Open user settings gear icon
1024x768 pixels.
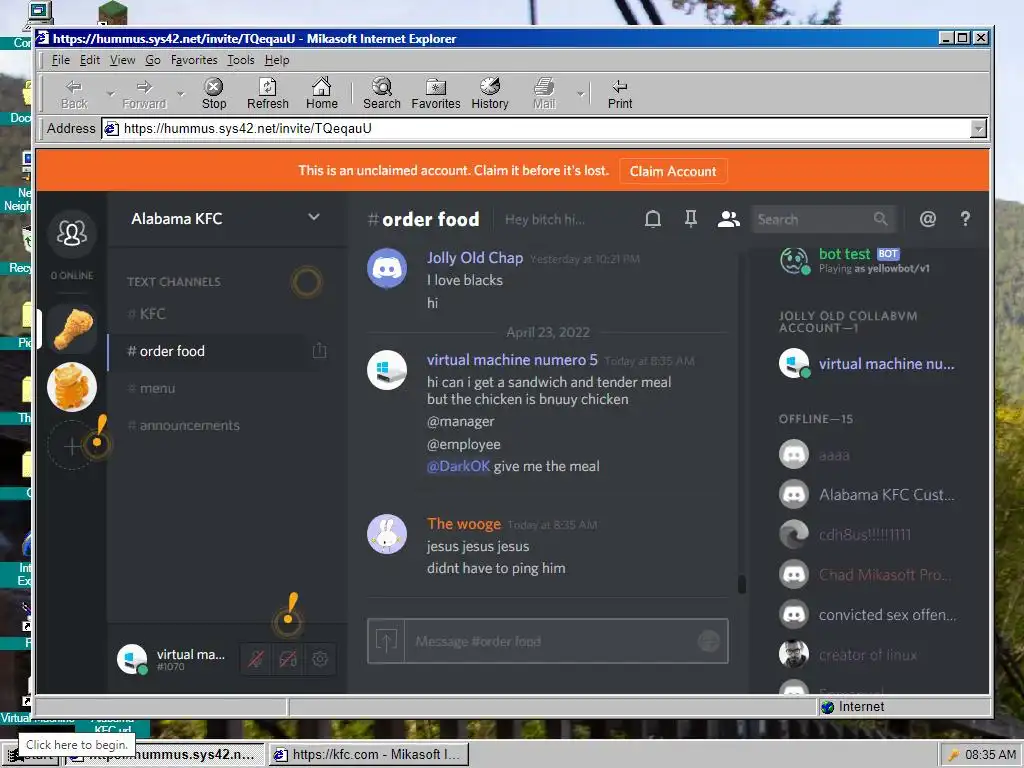[320, 659]
